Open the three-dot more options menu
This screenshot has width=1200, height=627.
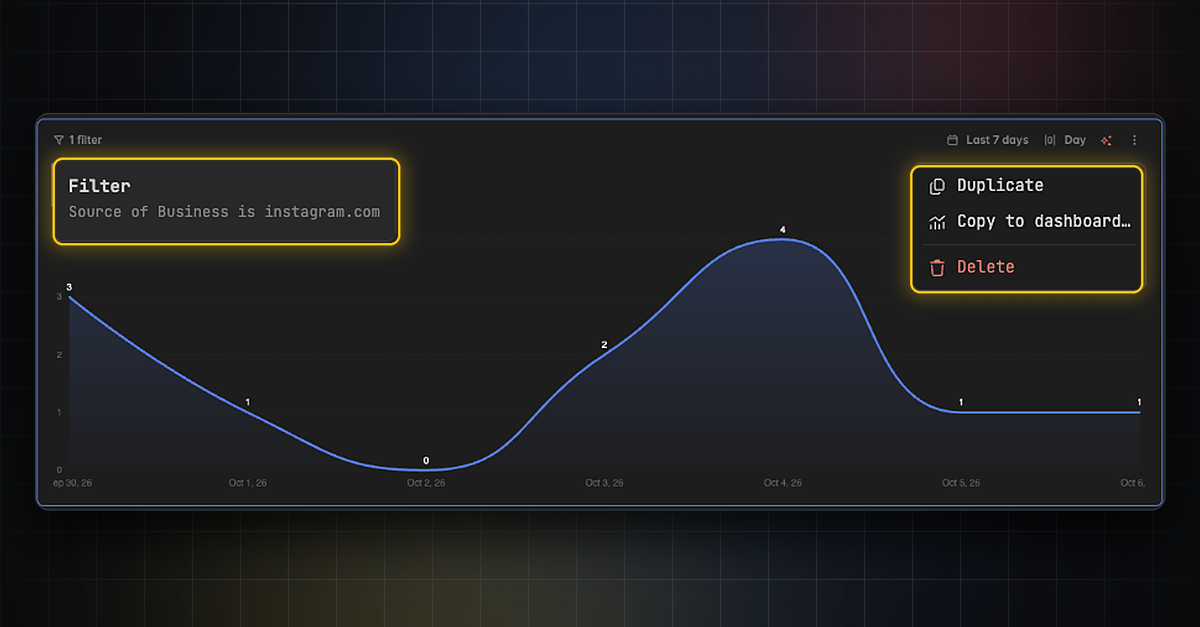pyautogui.click(x=1134, y=140)
